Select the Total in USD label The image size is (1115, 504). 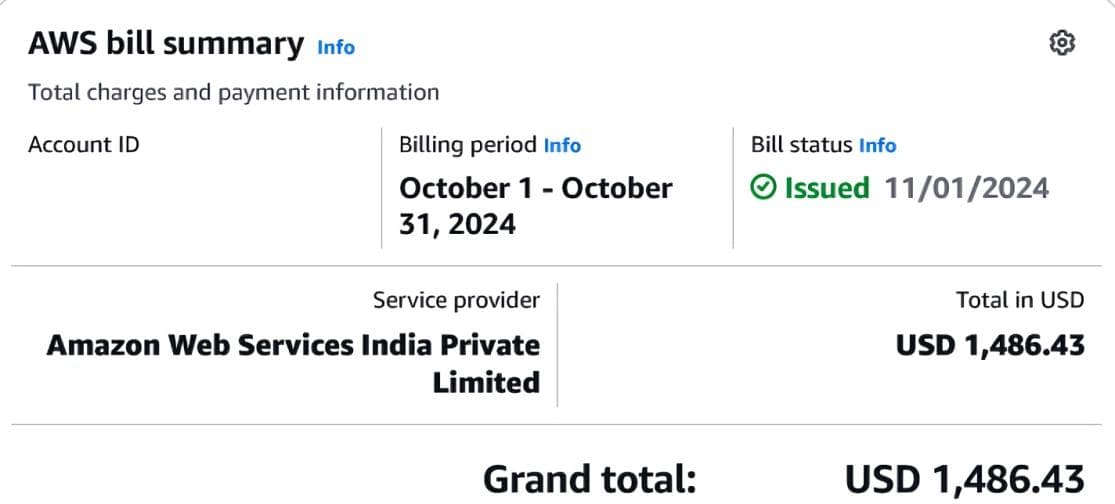[x=1020, y=300]
